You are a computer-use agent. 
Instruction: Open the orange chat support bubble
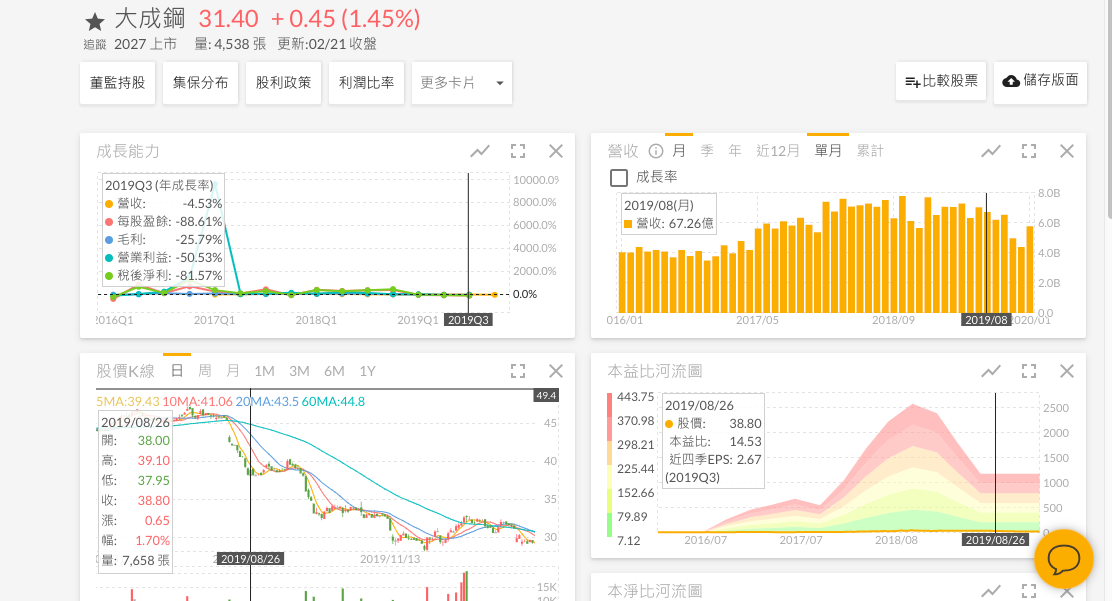tap(1063, 558)
